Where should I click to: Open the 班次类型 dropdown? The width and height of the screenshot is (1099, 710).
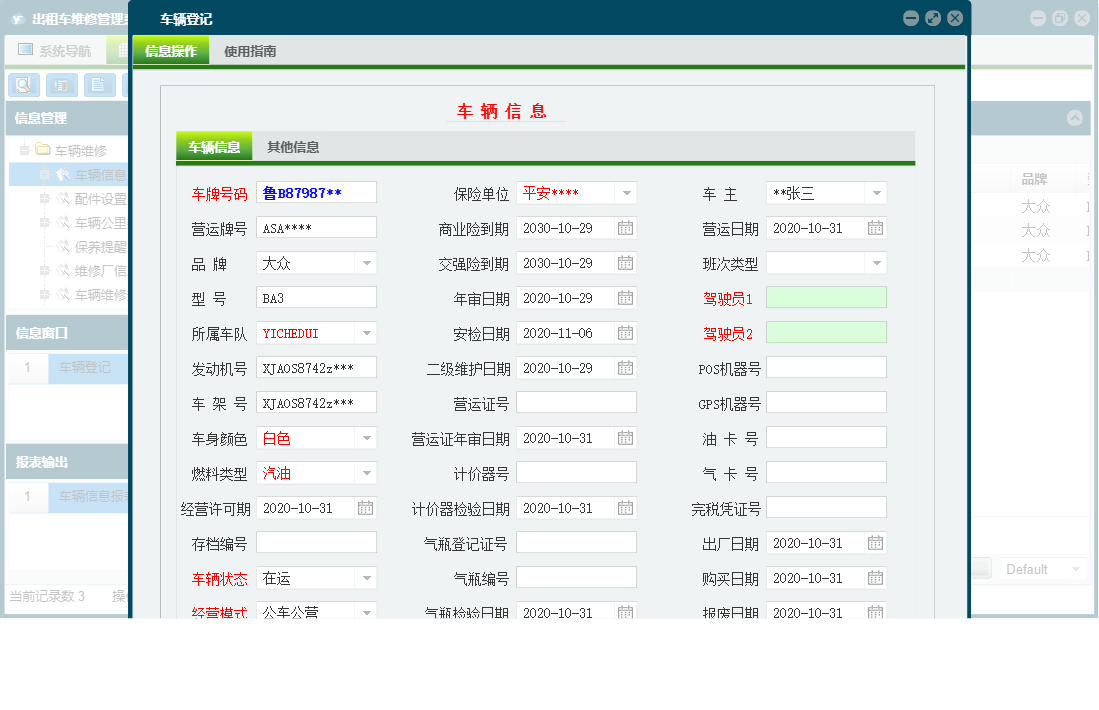pyautogui.click(x=875, y=263)
